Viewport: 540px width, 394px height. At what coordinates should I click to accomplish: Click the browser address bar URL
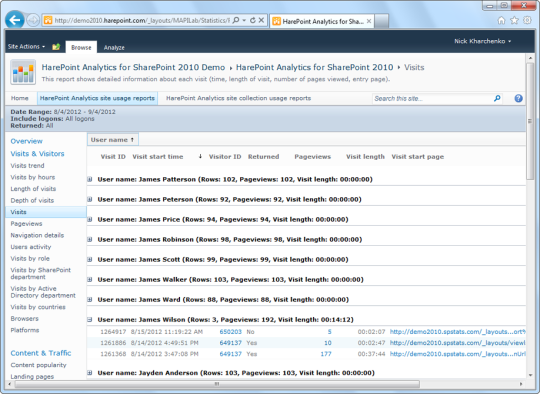[x=142, y=21]
